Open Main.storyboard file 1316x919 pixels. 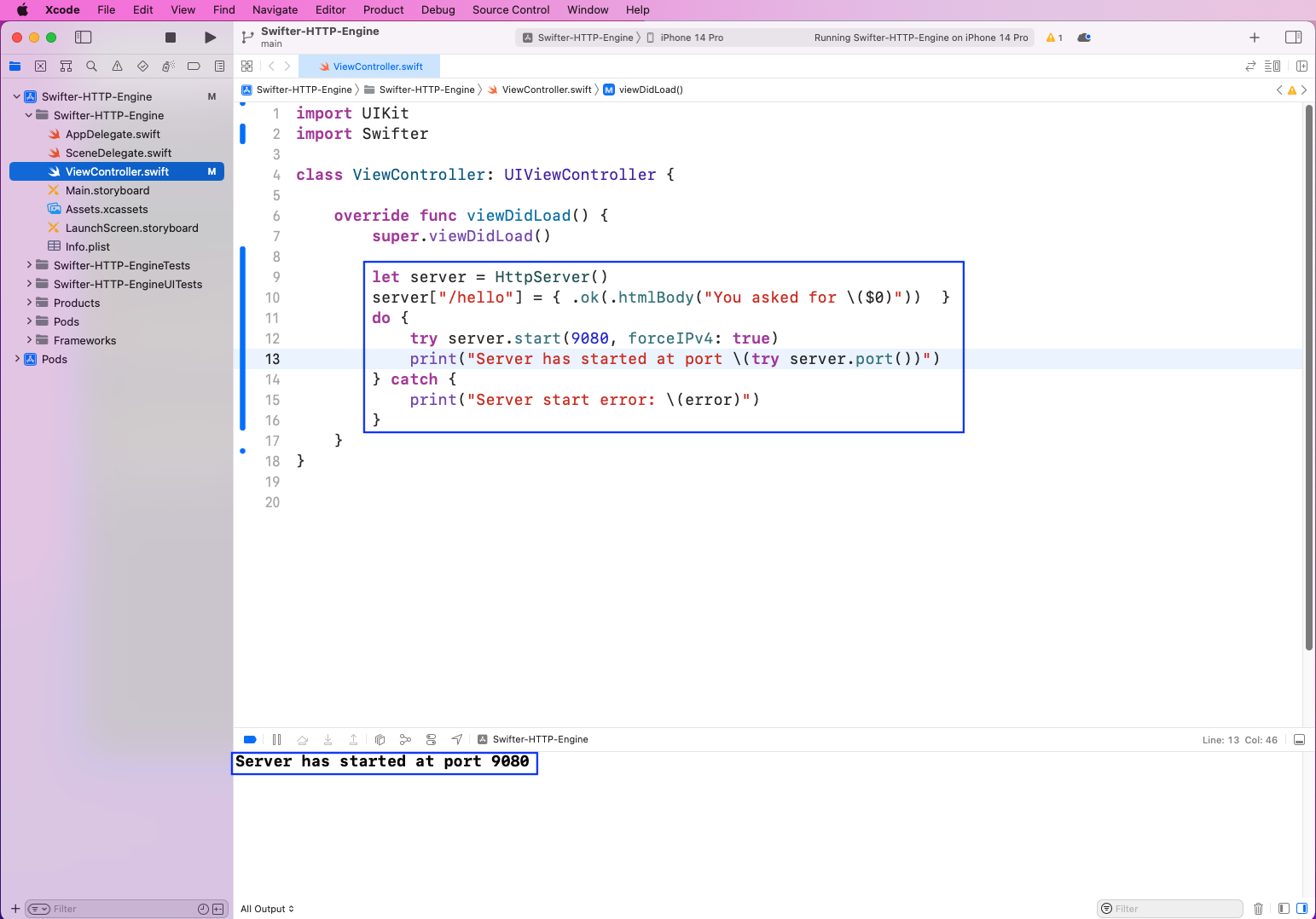[x=107, y=190]
